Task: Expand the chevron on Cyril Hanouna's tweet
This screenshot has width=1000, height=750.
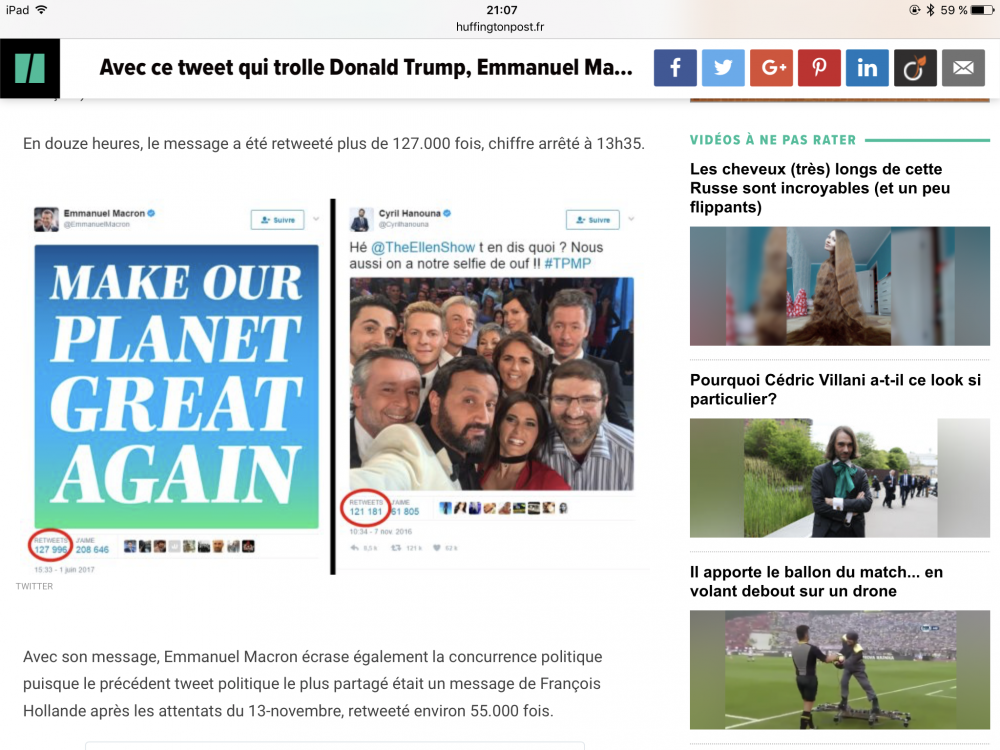Action: tap(631, 219)
